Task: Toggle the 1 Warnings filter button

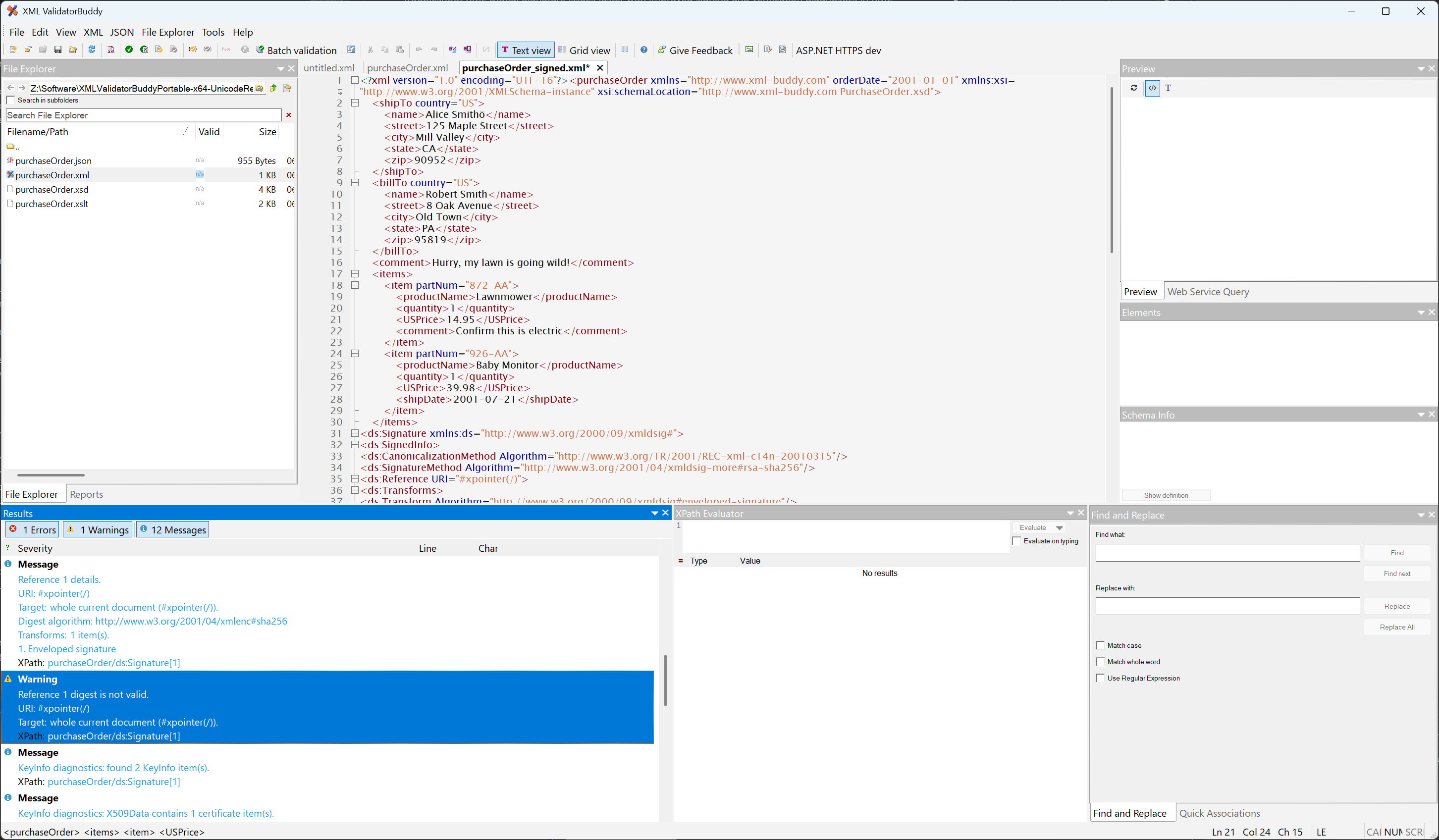Action: (x=98, y=529)
